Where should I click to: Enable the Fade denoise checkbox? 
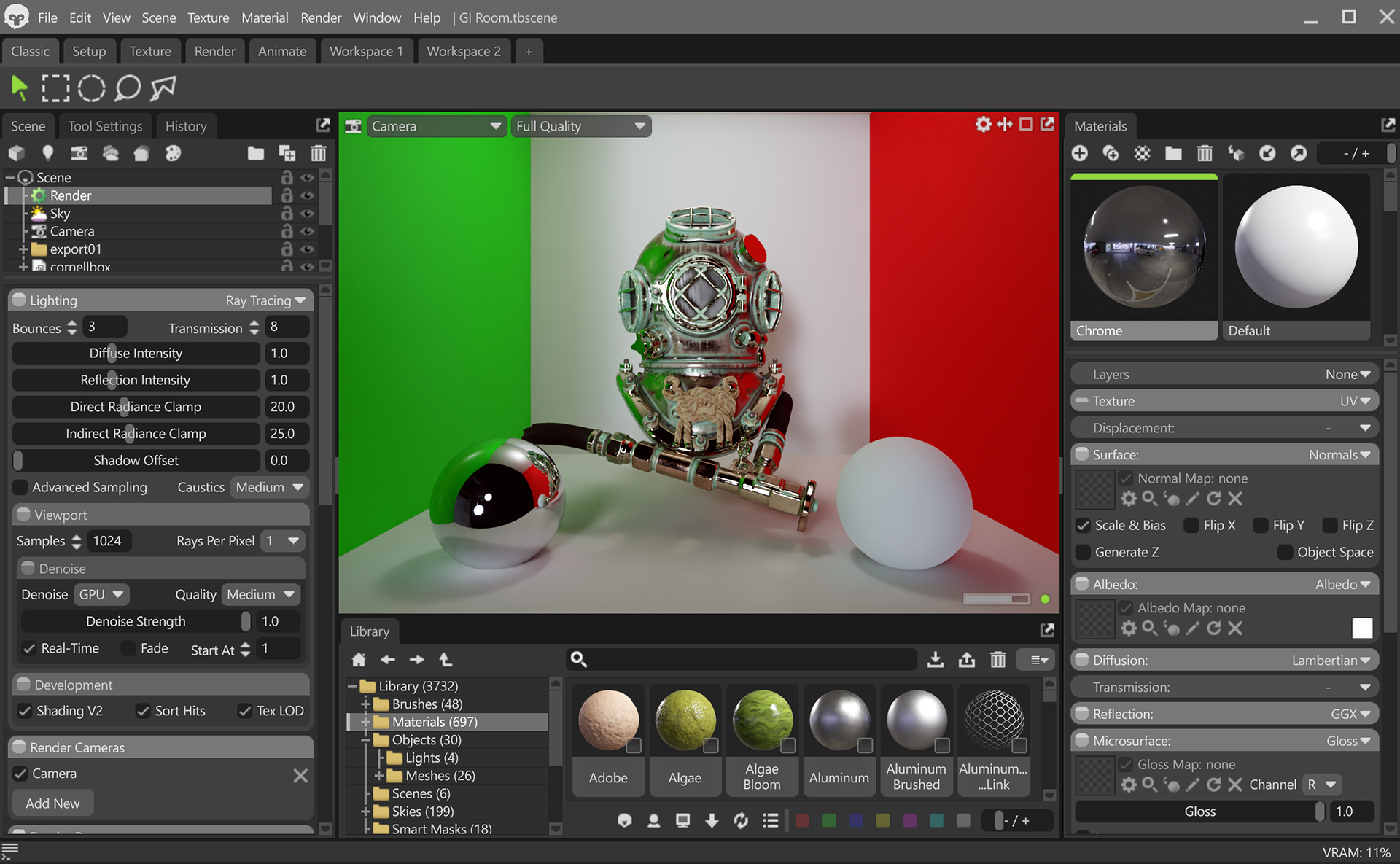pyautogui.click(x=128, y=648)
